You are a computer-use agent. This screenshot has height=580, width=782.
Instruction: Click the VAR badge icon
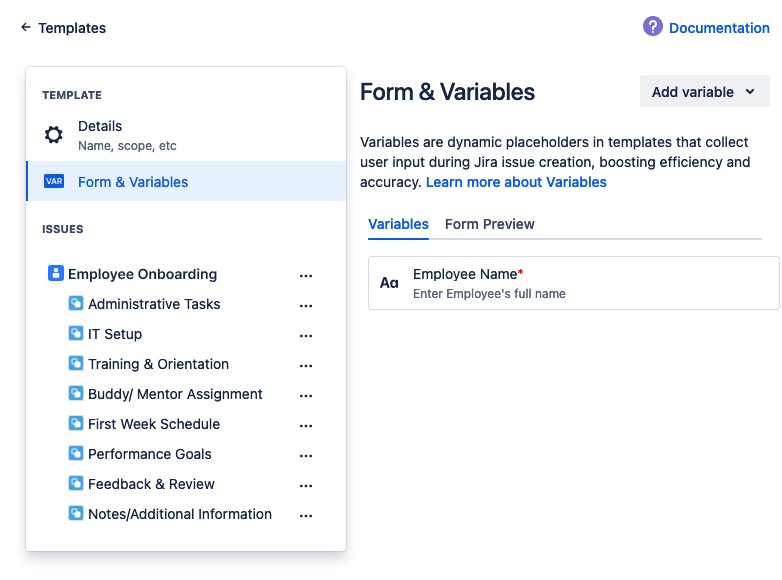point(54,182)
